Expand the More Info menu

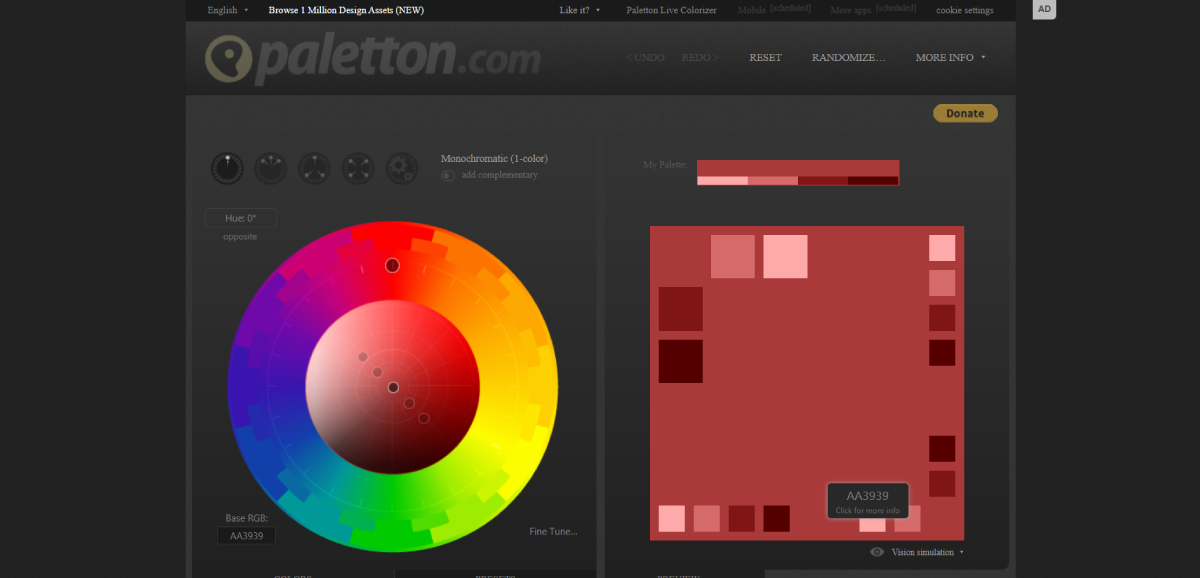click(x=950, y=57)
